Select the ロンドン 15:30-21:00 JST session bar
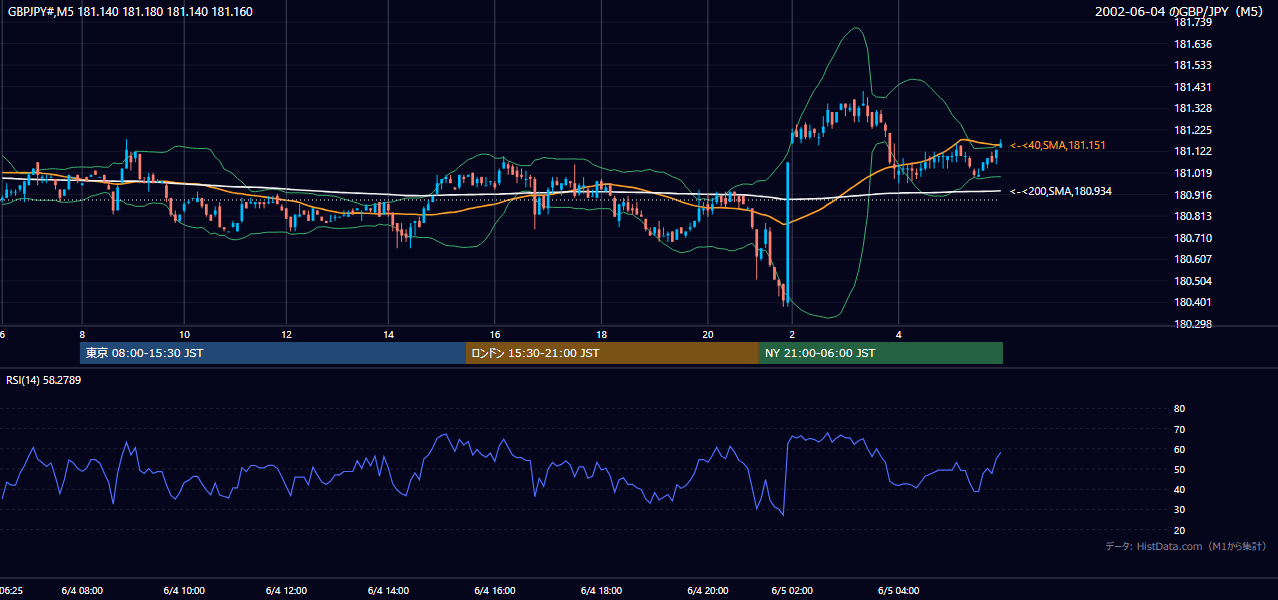The height and width of the screenshot is (600, 1278). click(612, 353)
